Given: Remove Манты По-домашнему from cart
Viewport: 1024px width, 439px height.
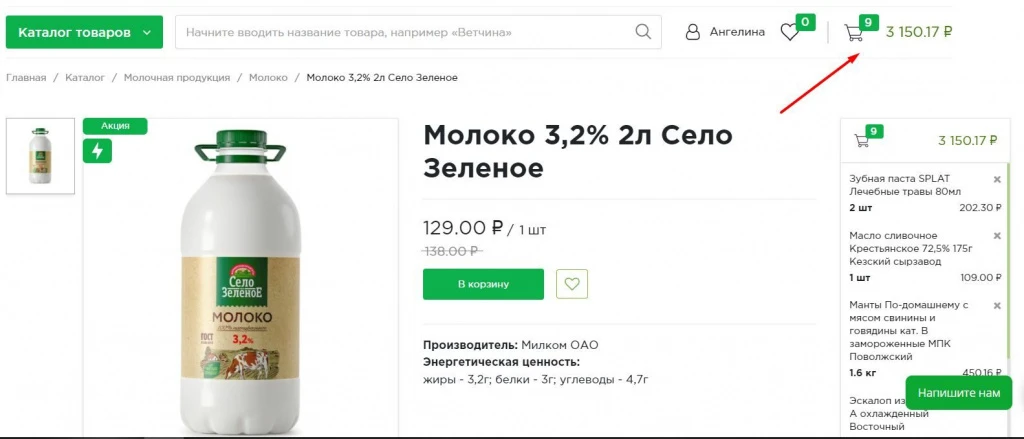Looking at the screenshot, I should point(997,305).
